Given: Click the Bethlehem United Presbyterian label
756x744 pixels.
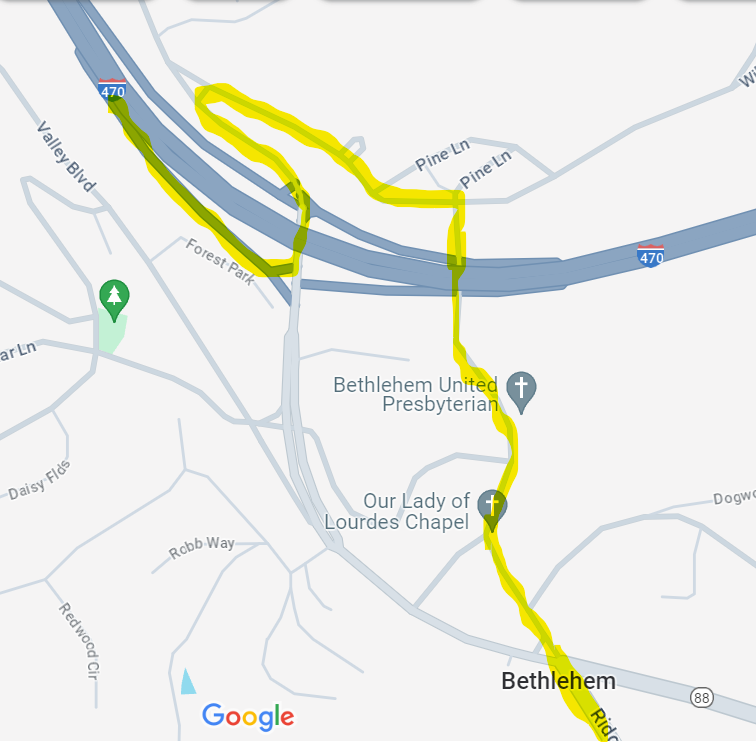Looking at the screenshot, I should click(416, 394).
